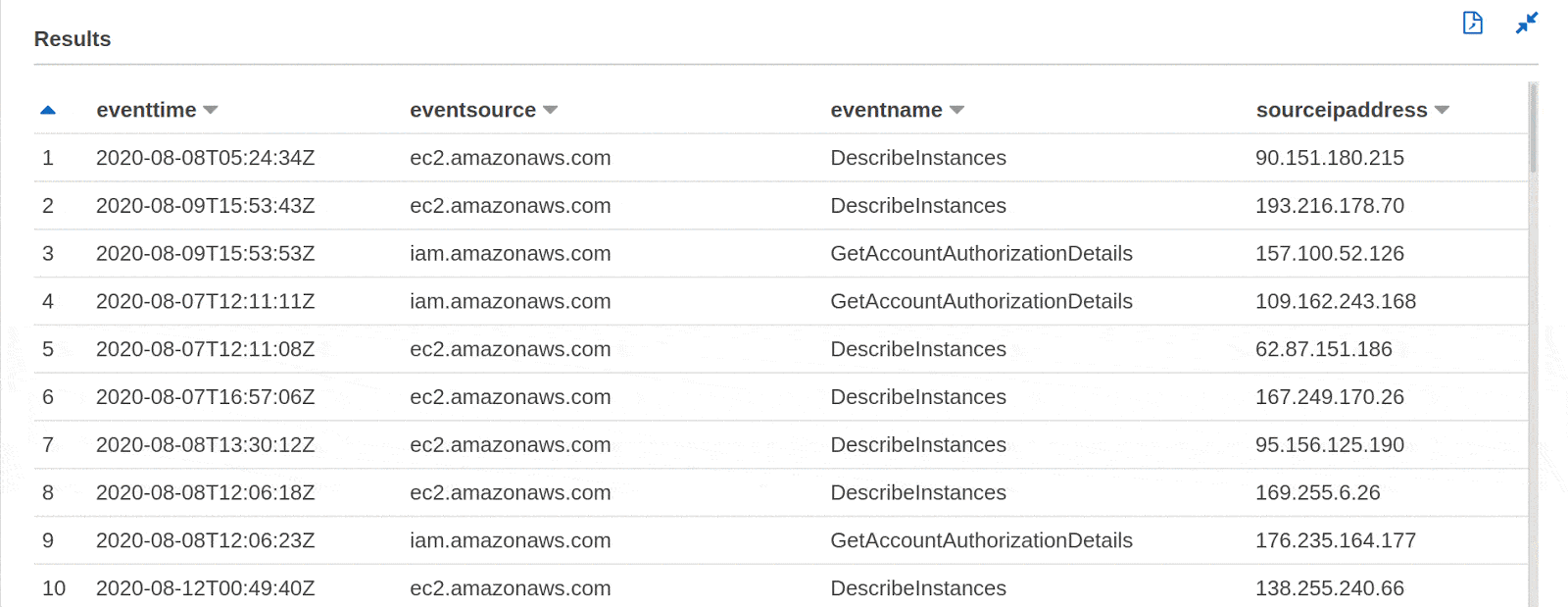This screenshot has width=1568, height=607.
Task: Click source IP 193.216.178.70
Action: [1330, 206]
